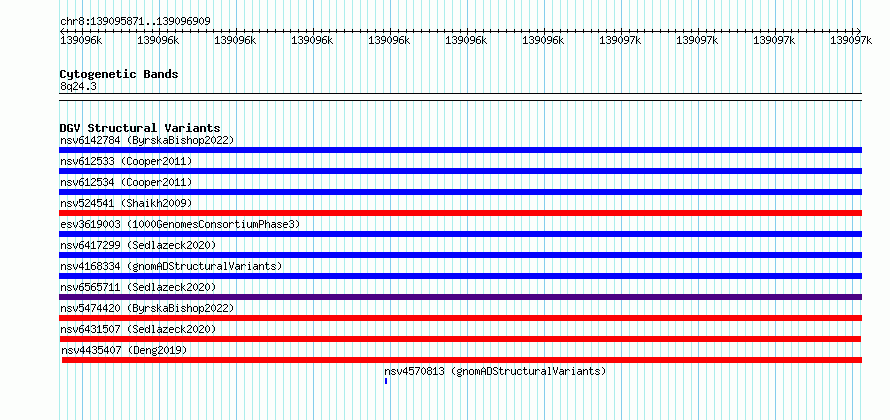Open nsv612534 (Cooper2011) variant label
The width and height of the screenshot is (890, 420).
[x=126, y=182]
